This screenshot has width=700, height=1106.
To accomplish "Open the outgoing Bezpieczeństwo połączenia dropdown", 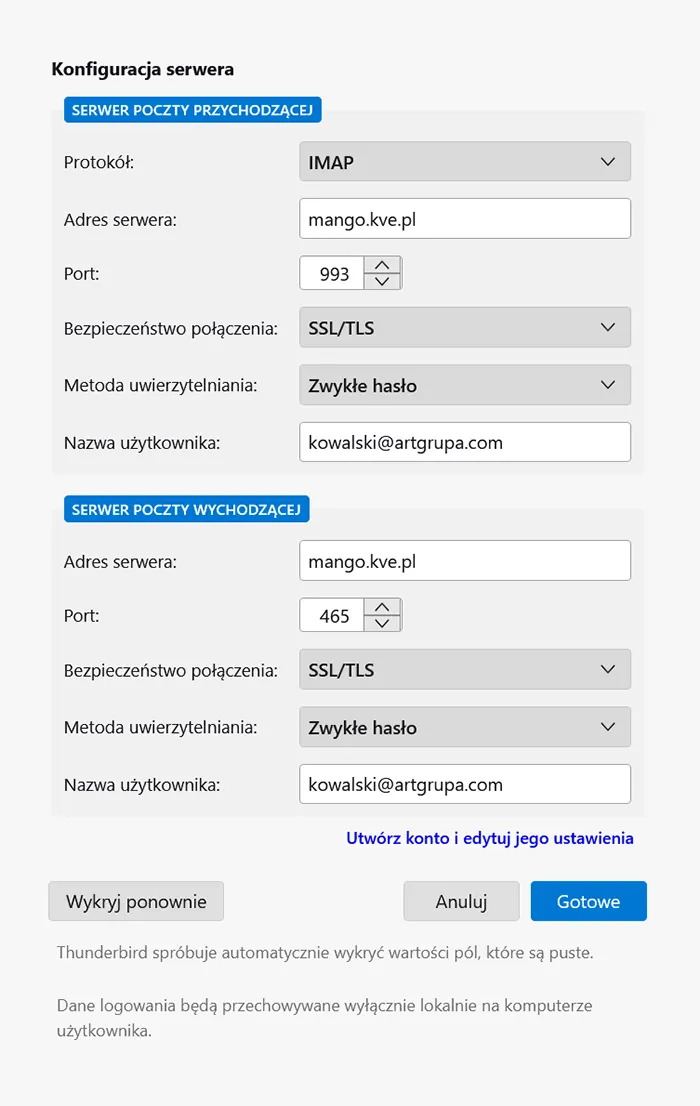I will pos(464,669).
